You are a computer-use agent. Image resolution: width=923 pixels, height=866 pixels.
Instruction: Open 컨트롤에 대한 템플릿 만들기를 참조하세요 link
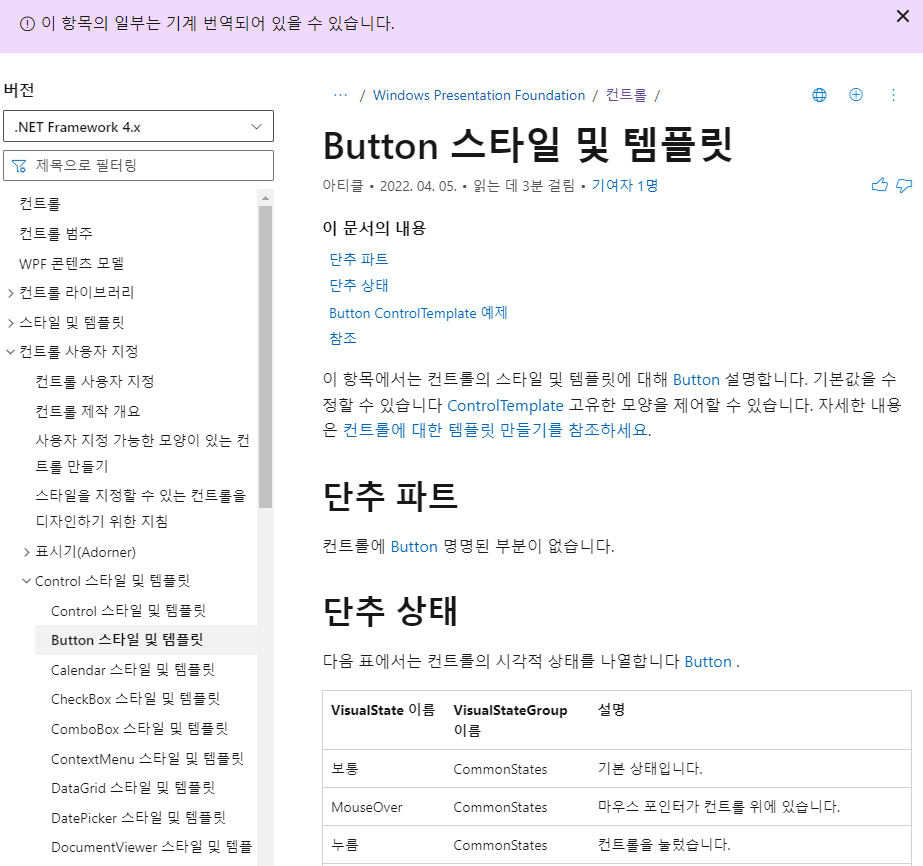point(495,430)
